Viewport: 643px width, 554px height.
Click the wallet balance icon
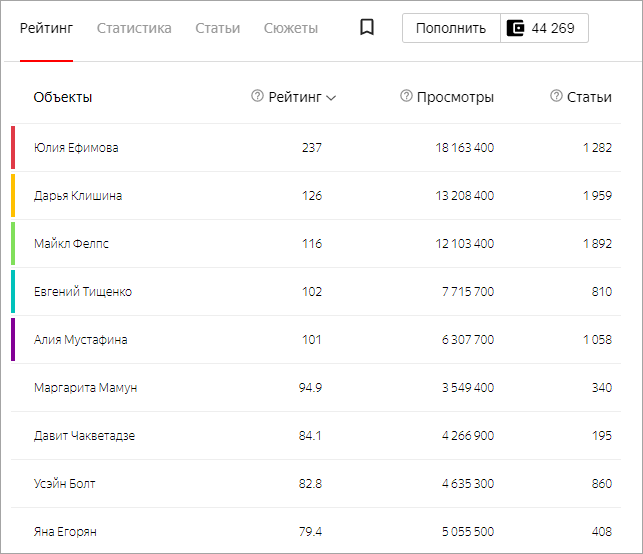516,28
